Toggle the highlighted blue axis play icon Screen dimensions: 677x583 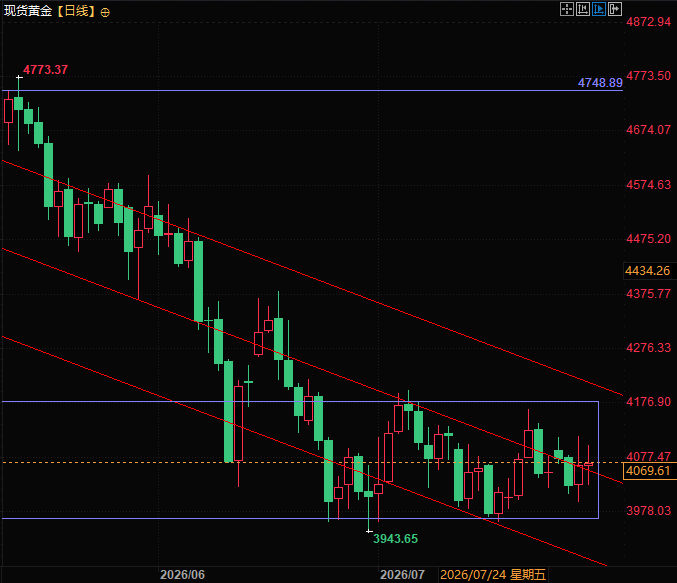point(599,9)
